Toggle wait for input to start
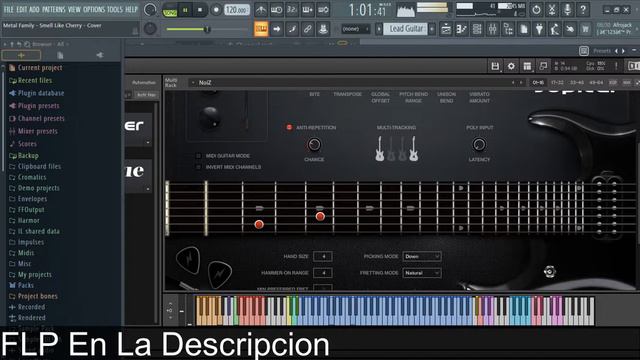 (x=276, y=10)
